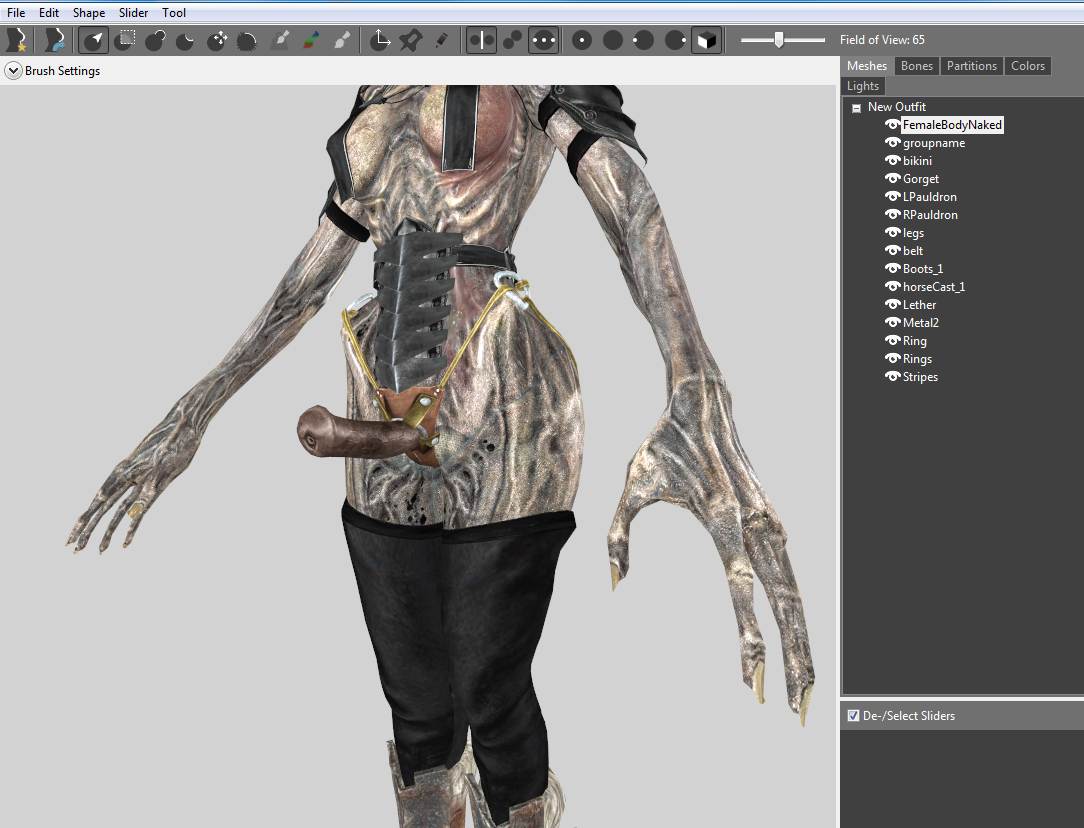The height and width of the screenshot is (828, 1084).
Task: Open the Shape menu
Action: [x=88, y=12]
